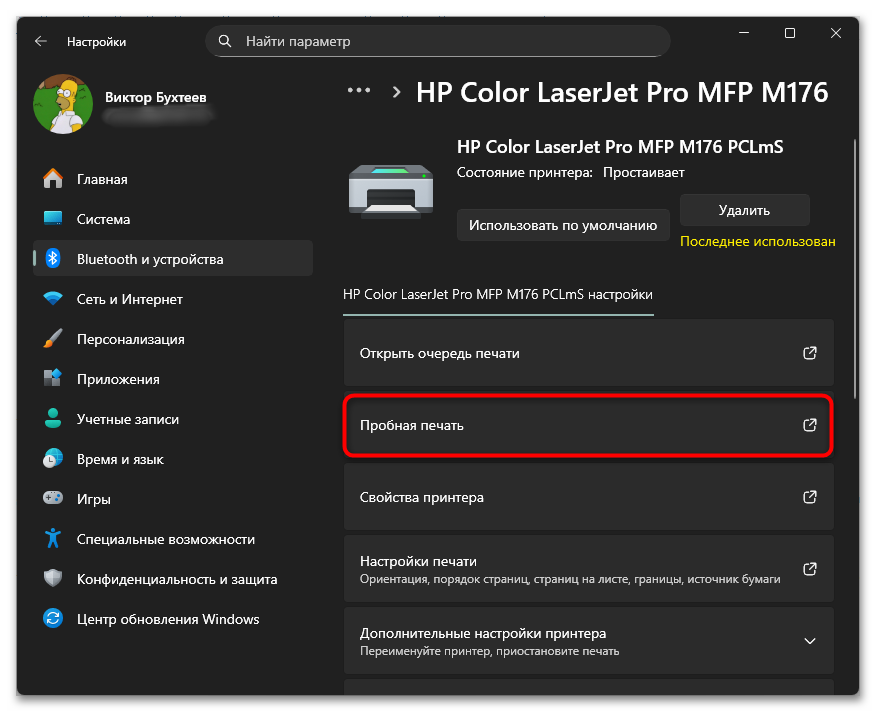Click the breadcrumb chevron arrow
The width and height of the screenshot is (876, 712).
(x=397, y=92)
